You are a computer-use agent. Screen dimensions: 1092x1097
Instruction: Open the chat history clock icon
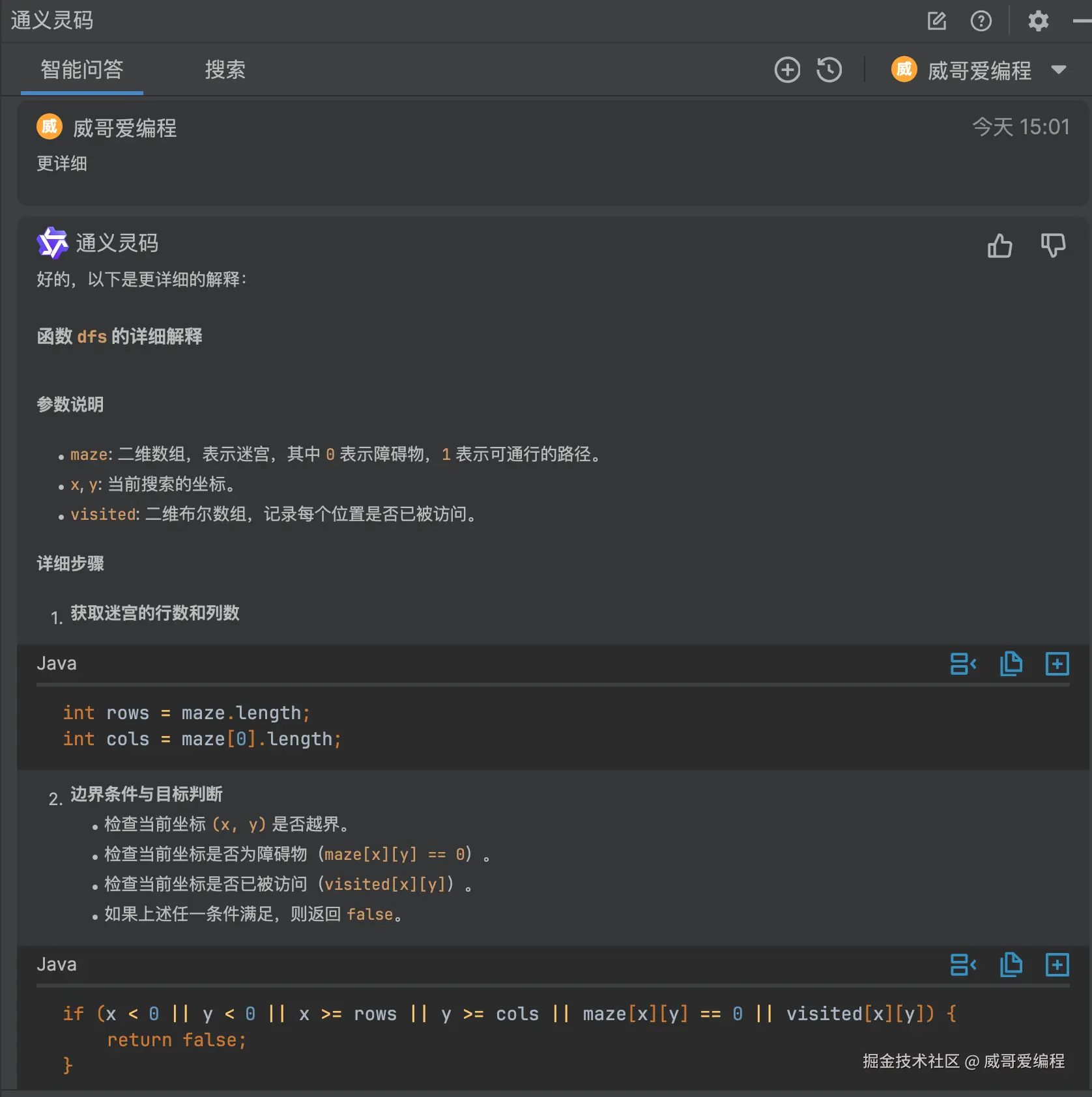[829, 70]
